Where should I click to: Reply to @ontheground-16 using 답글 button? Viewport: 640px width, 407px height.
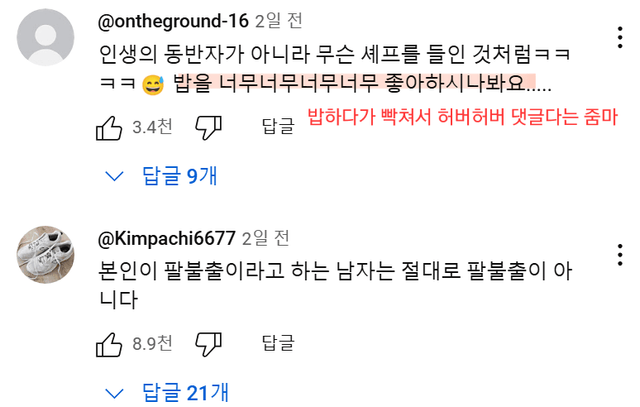pyautogui.click(x=277, y=127)
